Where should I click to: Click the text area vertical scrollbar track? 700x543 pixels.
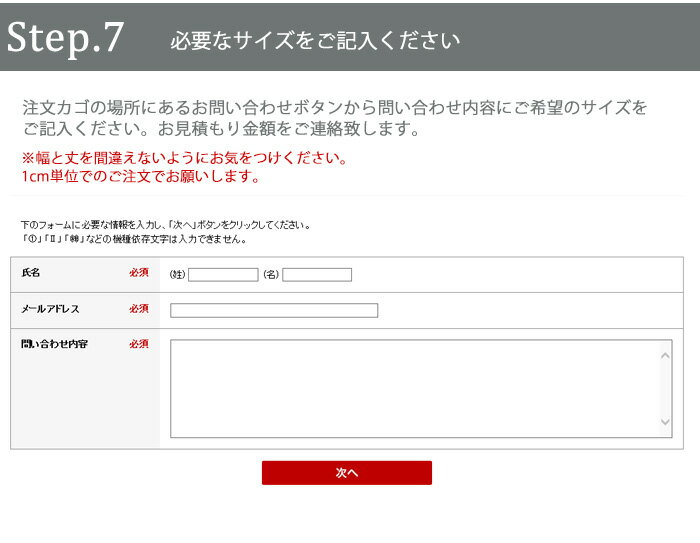665,388
